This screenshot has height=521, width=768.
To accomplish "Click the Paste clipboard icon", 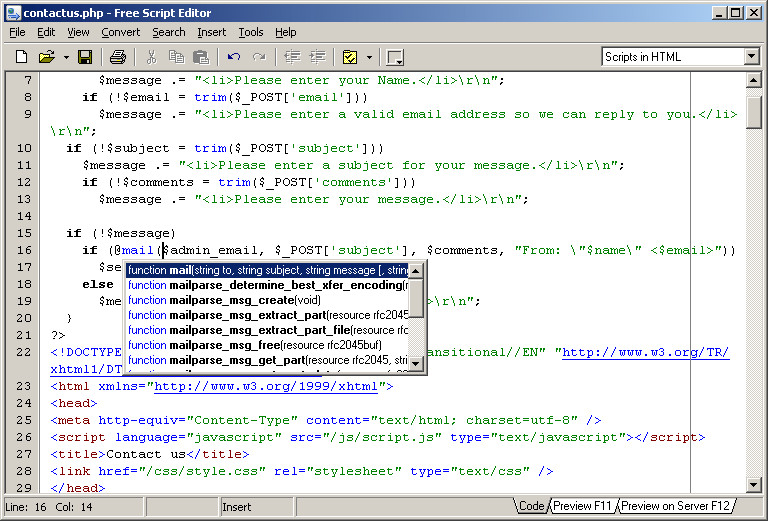I will pyautogui.click(x=201, y=57).
